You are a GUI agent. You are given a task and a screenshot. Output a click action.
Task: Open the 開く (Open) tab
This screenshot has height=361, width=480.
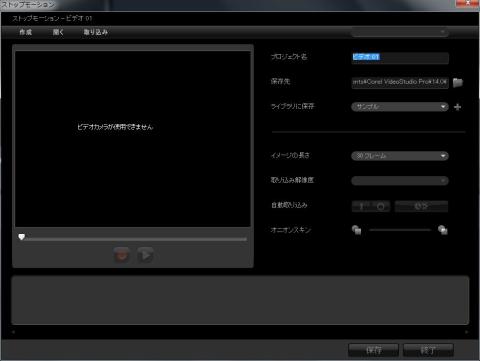(x=58, y=32)
